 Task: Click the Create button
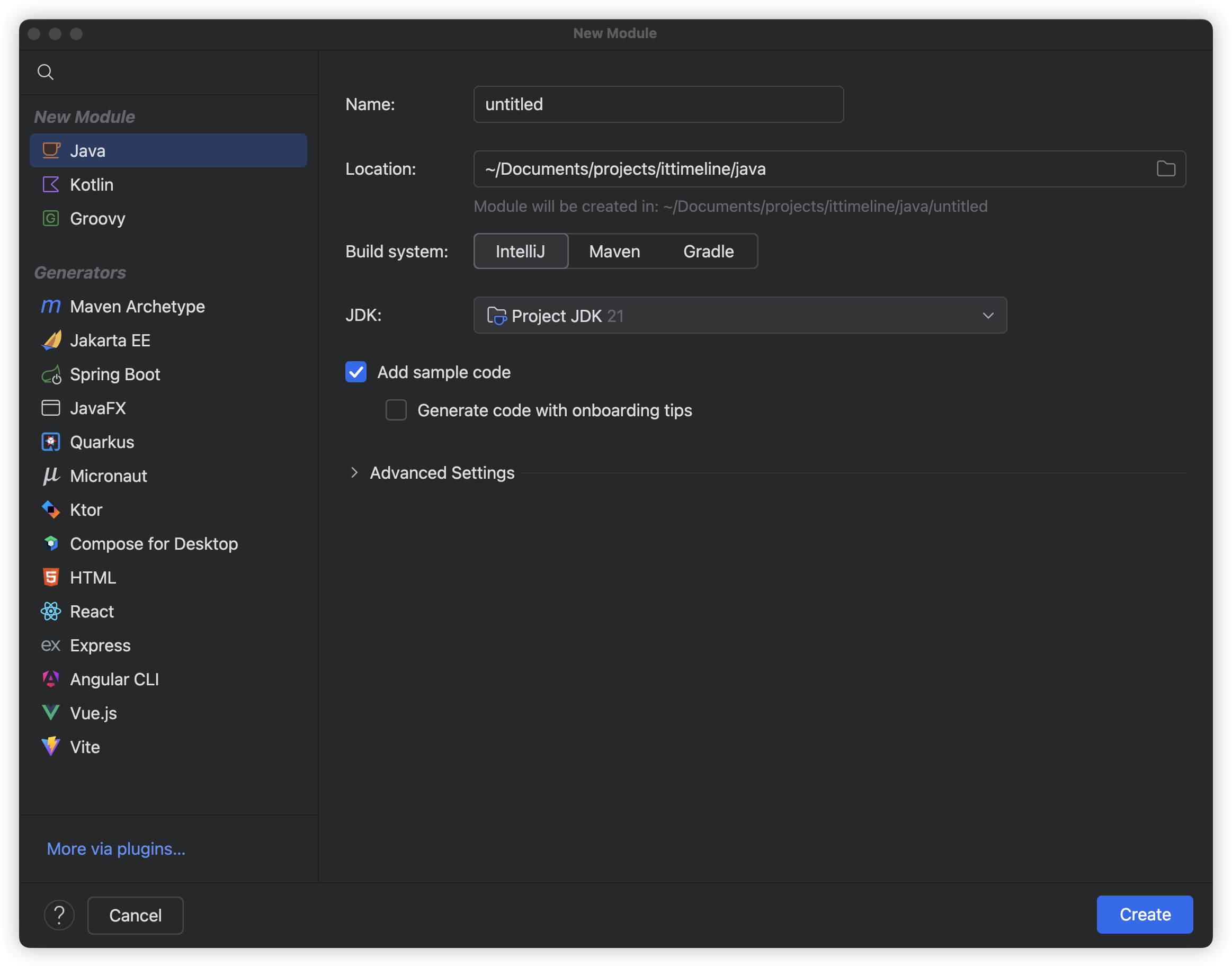coord(1144,915)
